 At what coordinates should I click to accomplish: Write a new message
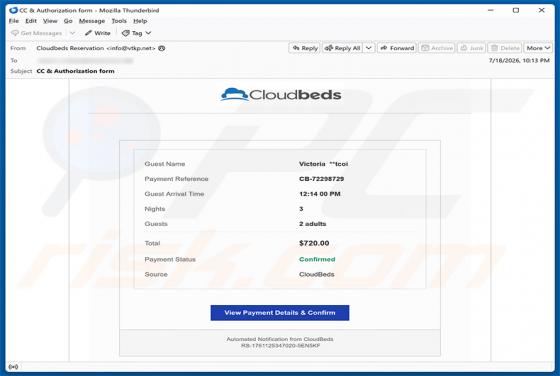[98, 33]
